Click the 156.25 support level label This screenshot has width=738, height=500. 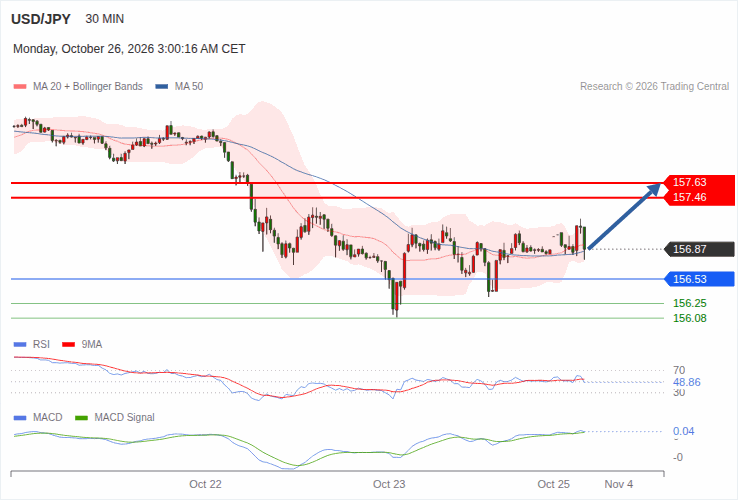tap(690, 303)
